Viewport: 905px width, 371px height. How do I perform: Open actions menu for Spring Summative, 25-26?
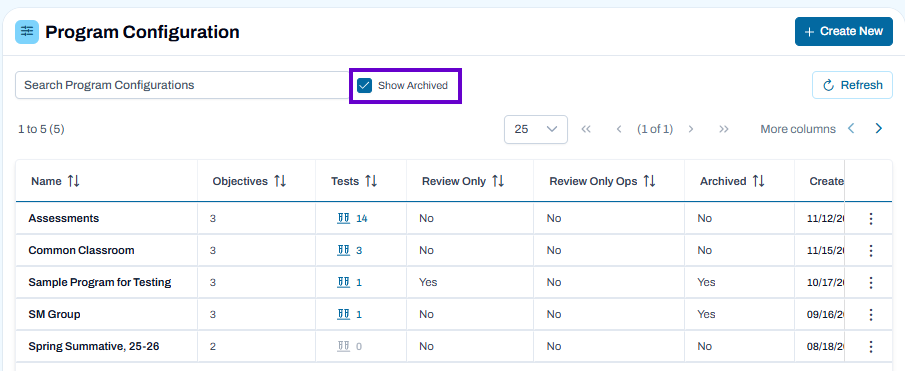click(871, 347)
